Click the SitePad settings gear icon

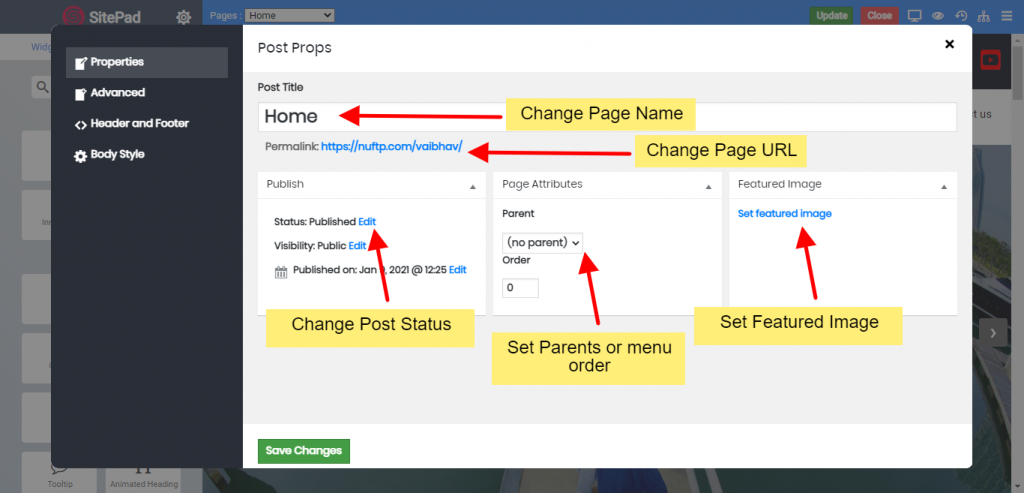(184, 17)
